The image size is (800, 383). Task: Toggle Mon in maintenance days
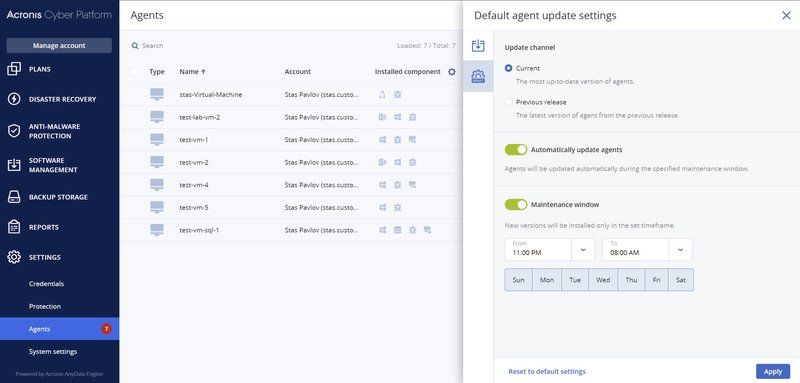coord(547,280)
